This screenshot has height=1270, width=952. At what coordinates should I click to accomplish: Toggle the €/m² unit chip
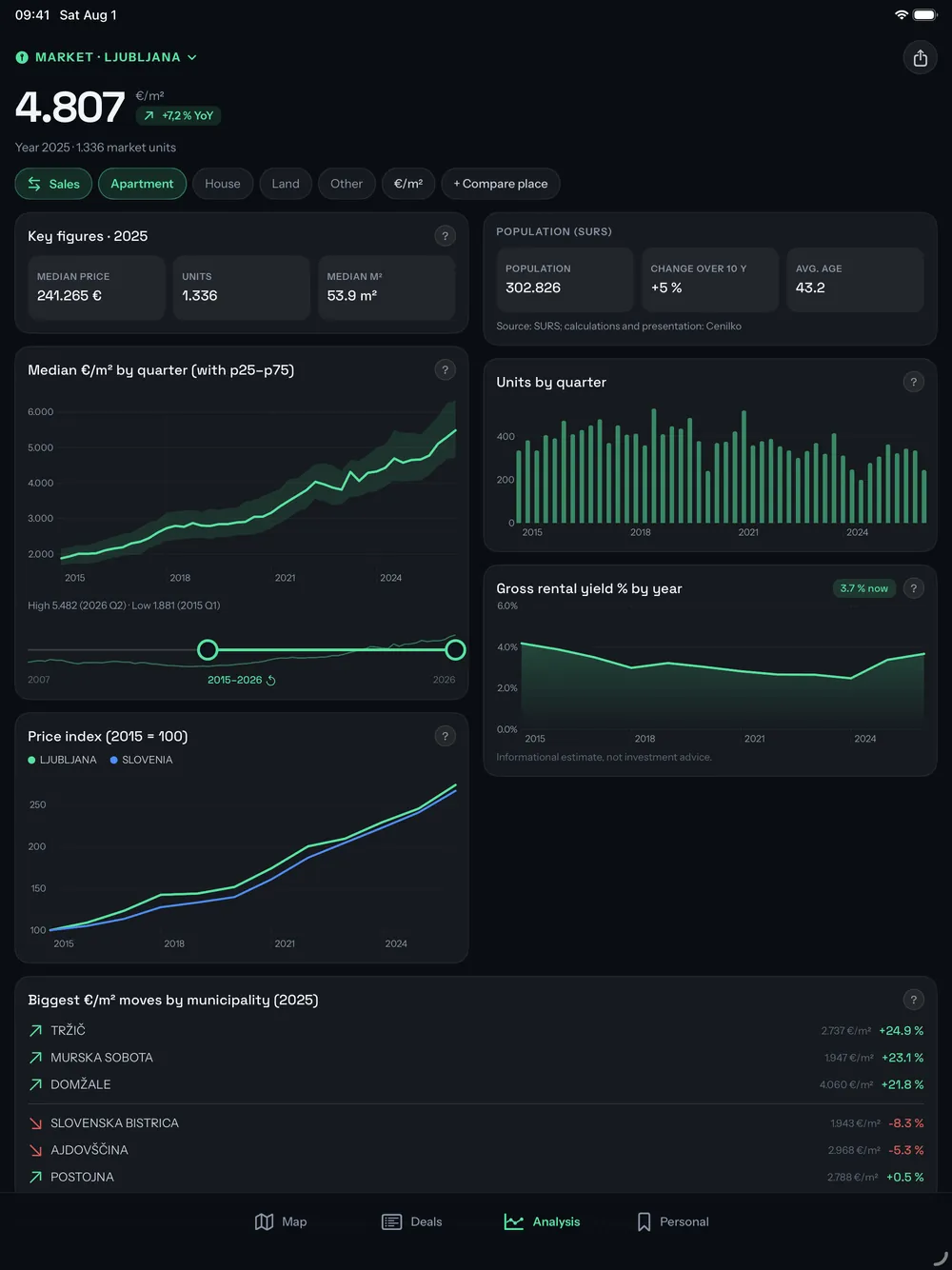[408, 184]
